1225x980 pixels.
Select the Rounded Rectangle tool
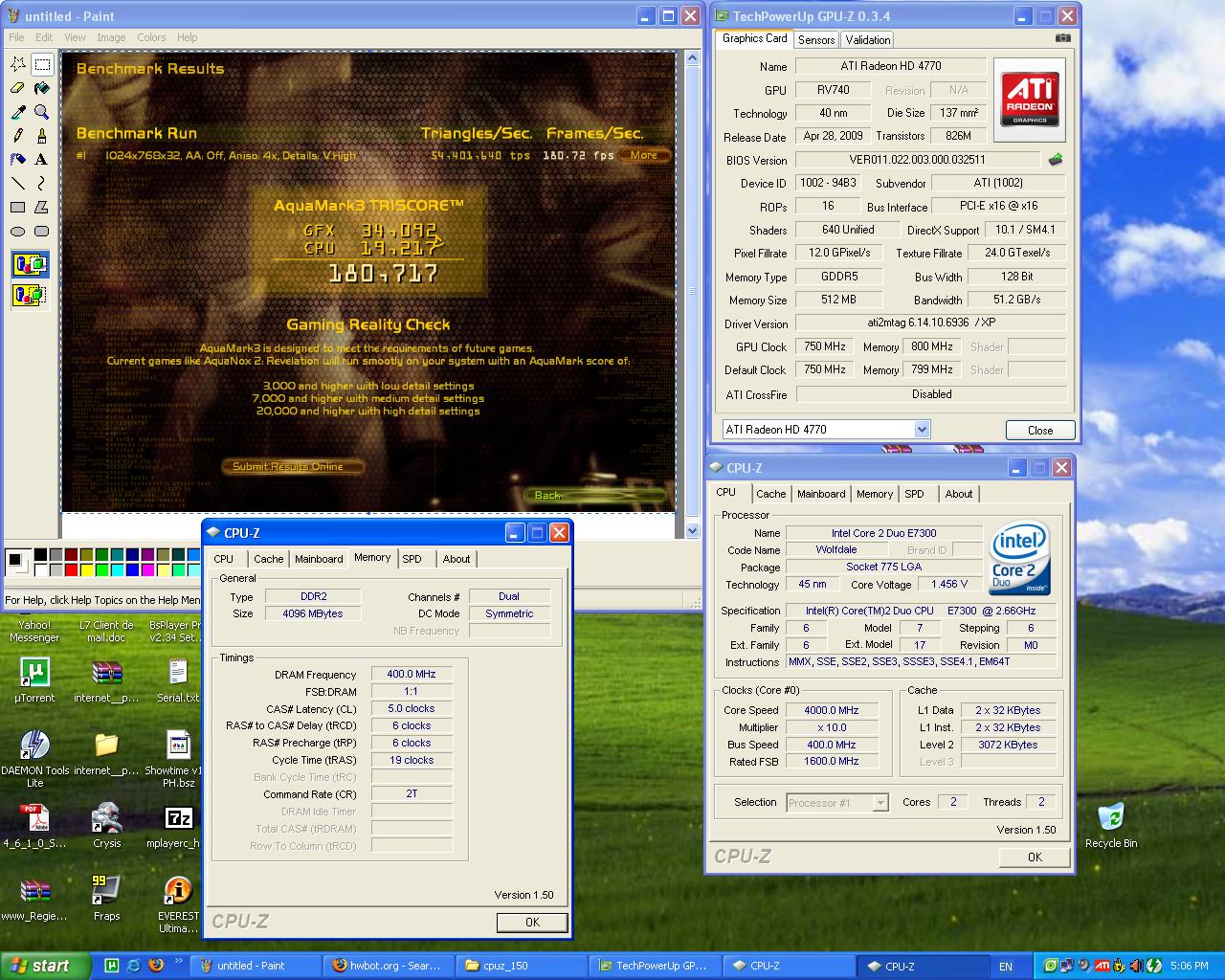pos(41,231)
